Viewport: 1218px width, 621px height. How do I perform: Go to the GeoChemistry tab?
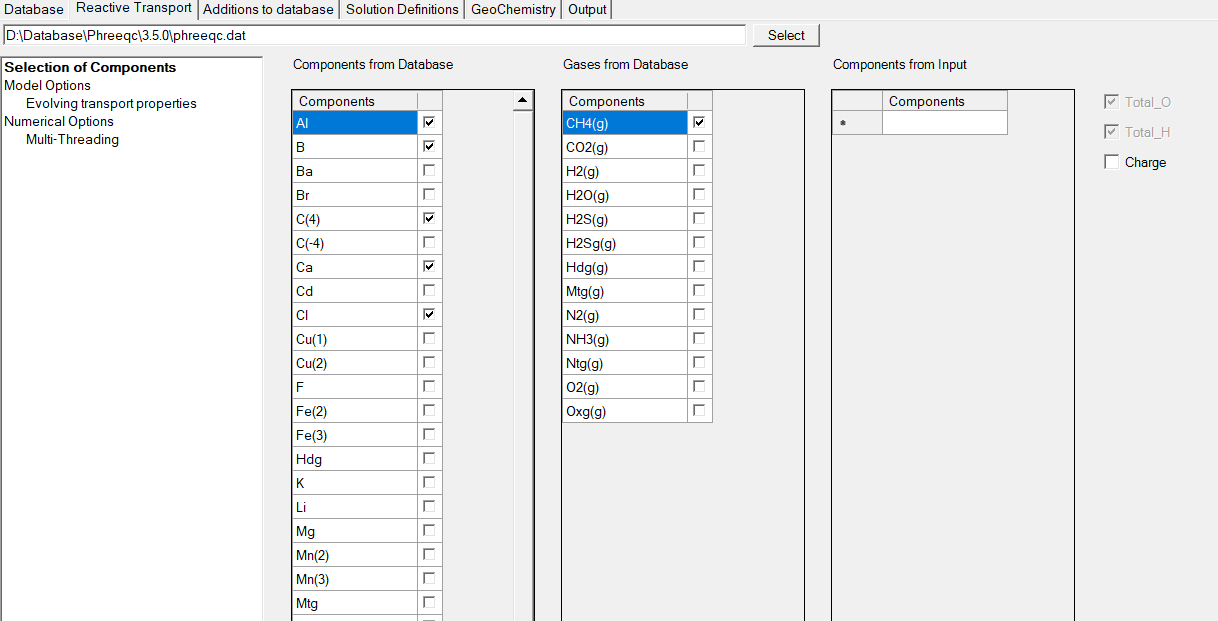pyautogui.click(x=513, y=9)
